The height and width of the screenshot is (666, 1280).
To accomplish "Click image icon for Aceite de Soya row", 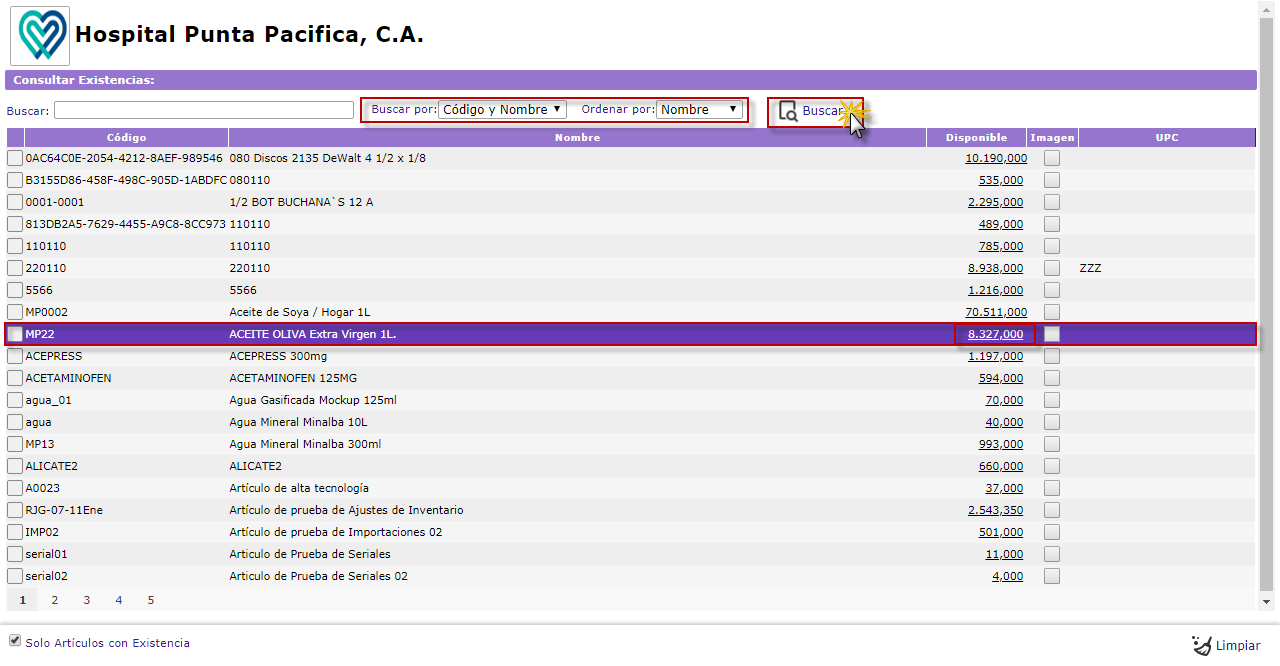I will [1052, 312].
